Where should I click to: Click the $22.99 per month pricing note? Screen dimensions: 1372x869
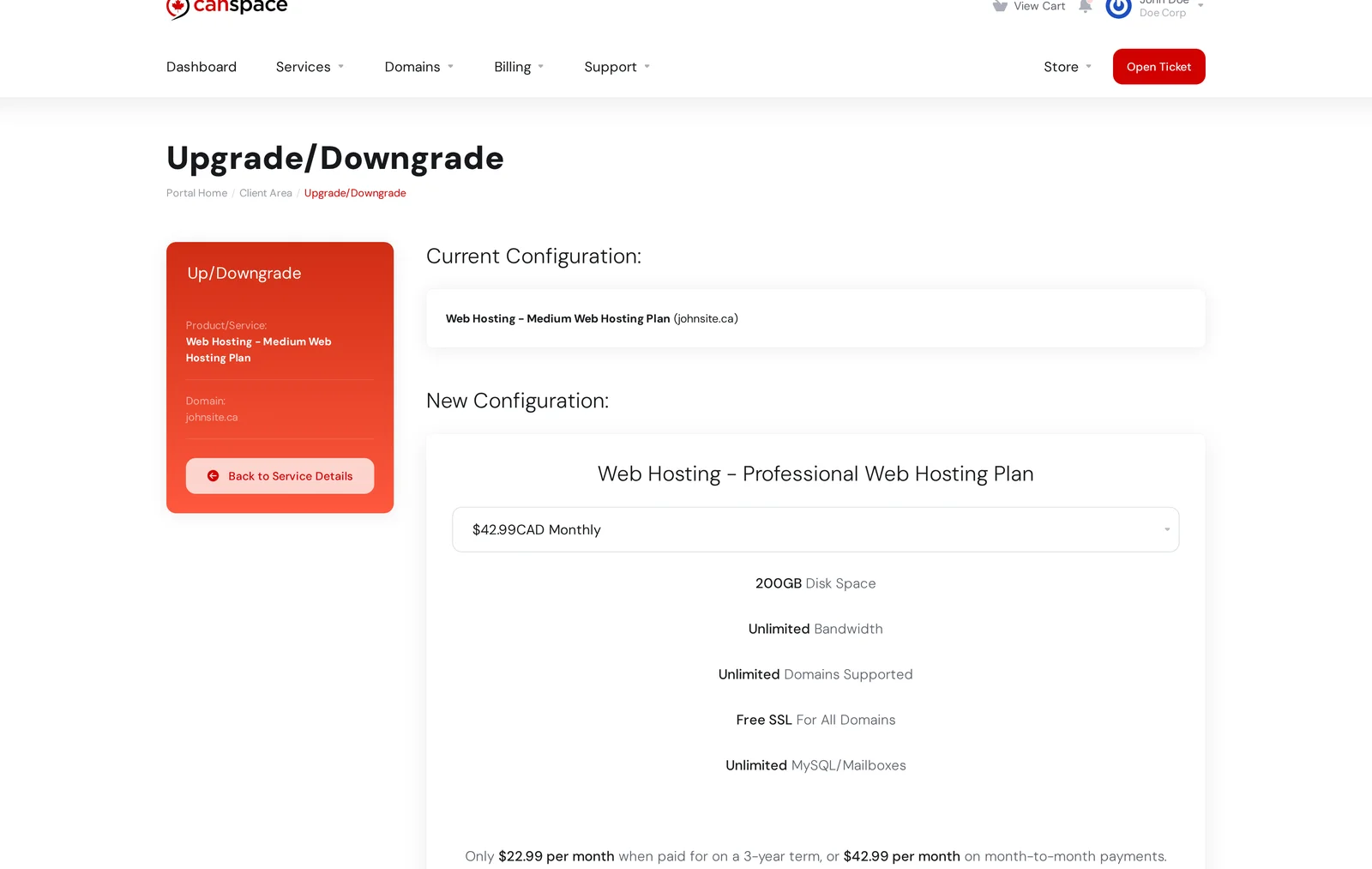pyautogui.click(x=557, y=856)
